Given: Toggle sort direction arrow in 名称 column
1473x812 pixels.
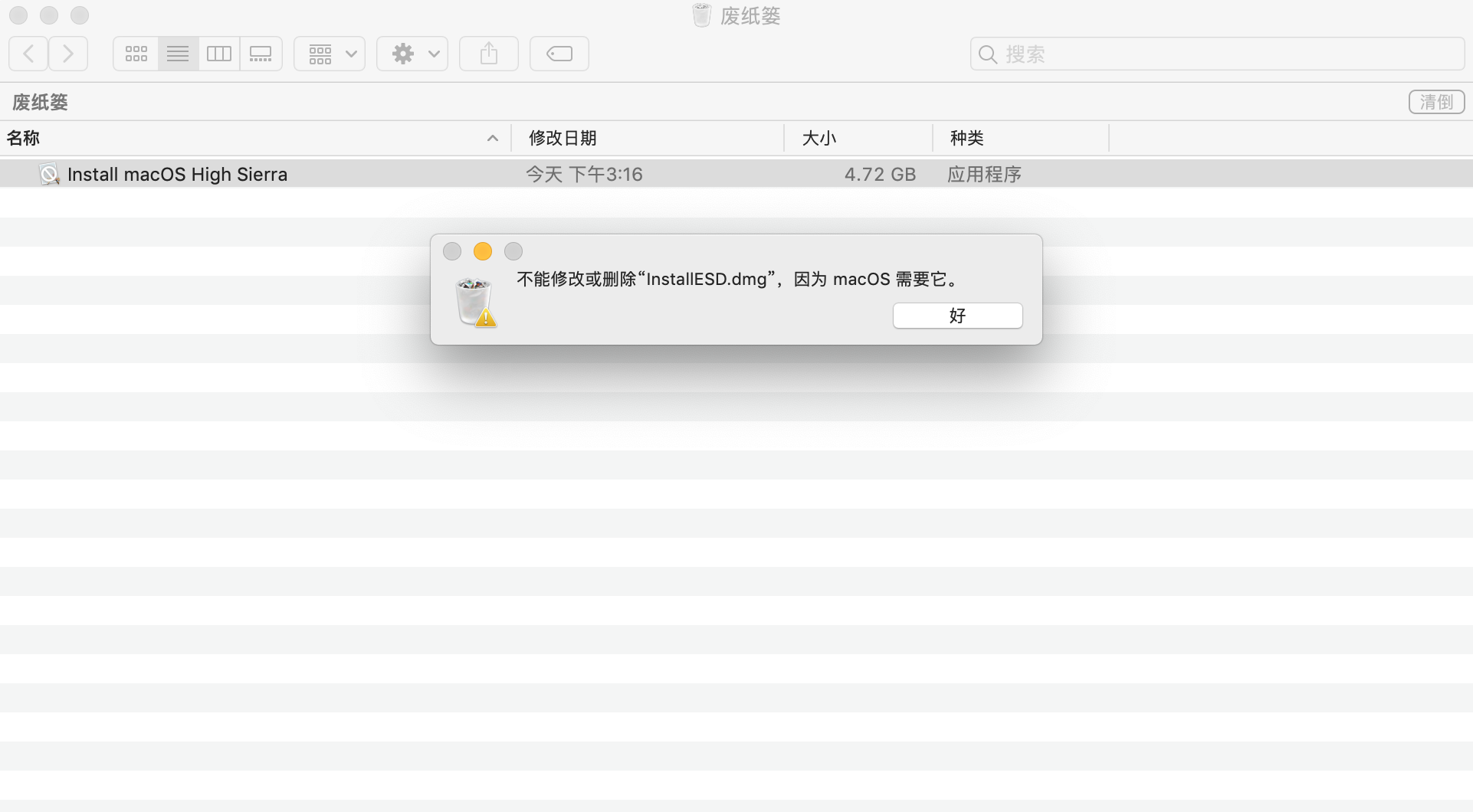Looking at the screenshot, I should pyautogui.click(x=493, y=139).
